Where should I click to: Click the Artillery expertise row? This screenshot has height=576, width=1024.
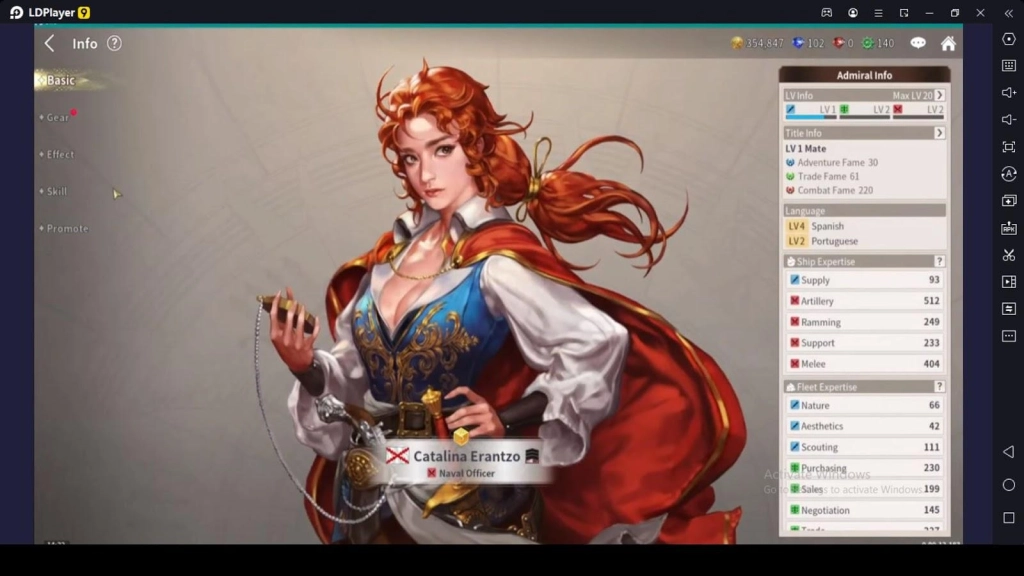tap(864, 301)
